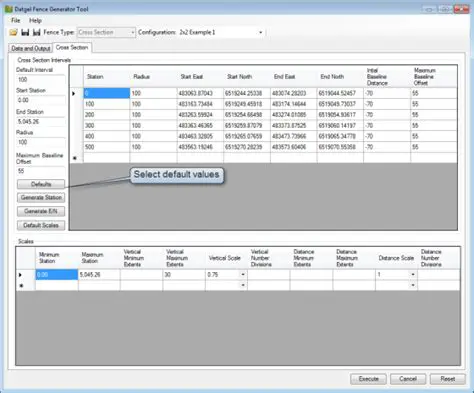The width and height of the screenshot is (474, 393).
Task: Click the Datgel app icon in title bar
Action: [9, 9]
